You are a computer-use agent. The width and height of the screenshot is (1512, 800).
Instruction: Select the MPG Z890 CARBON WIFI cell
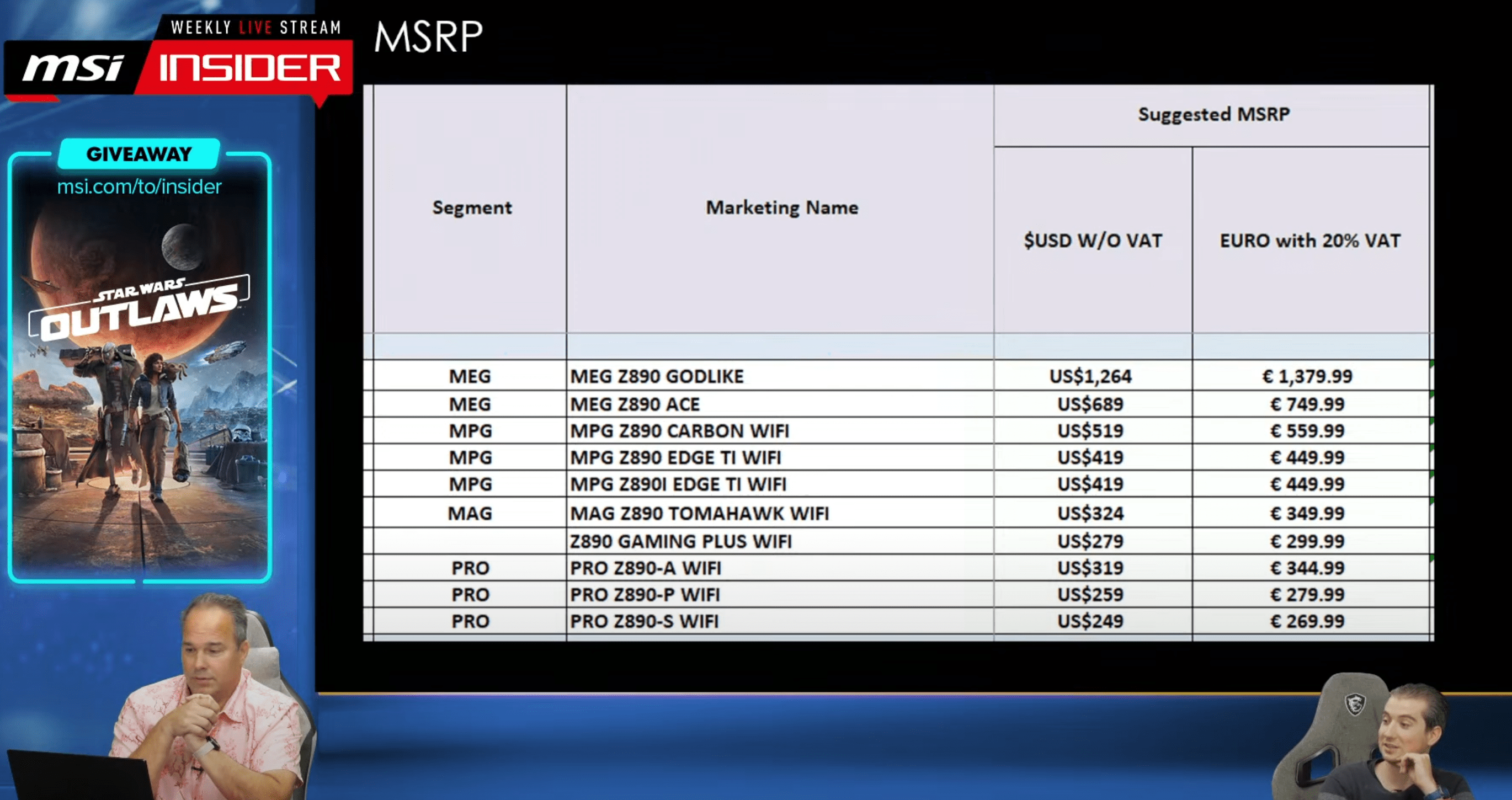[780, 431]
